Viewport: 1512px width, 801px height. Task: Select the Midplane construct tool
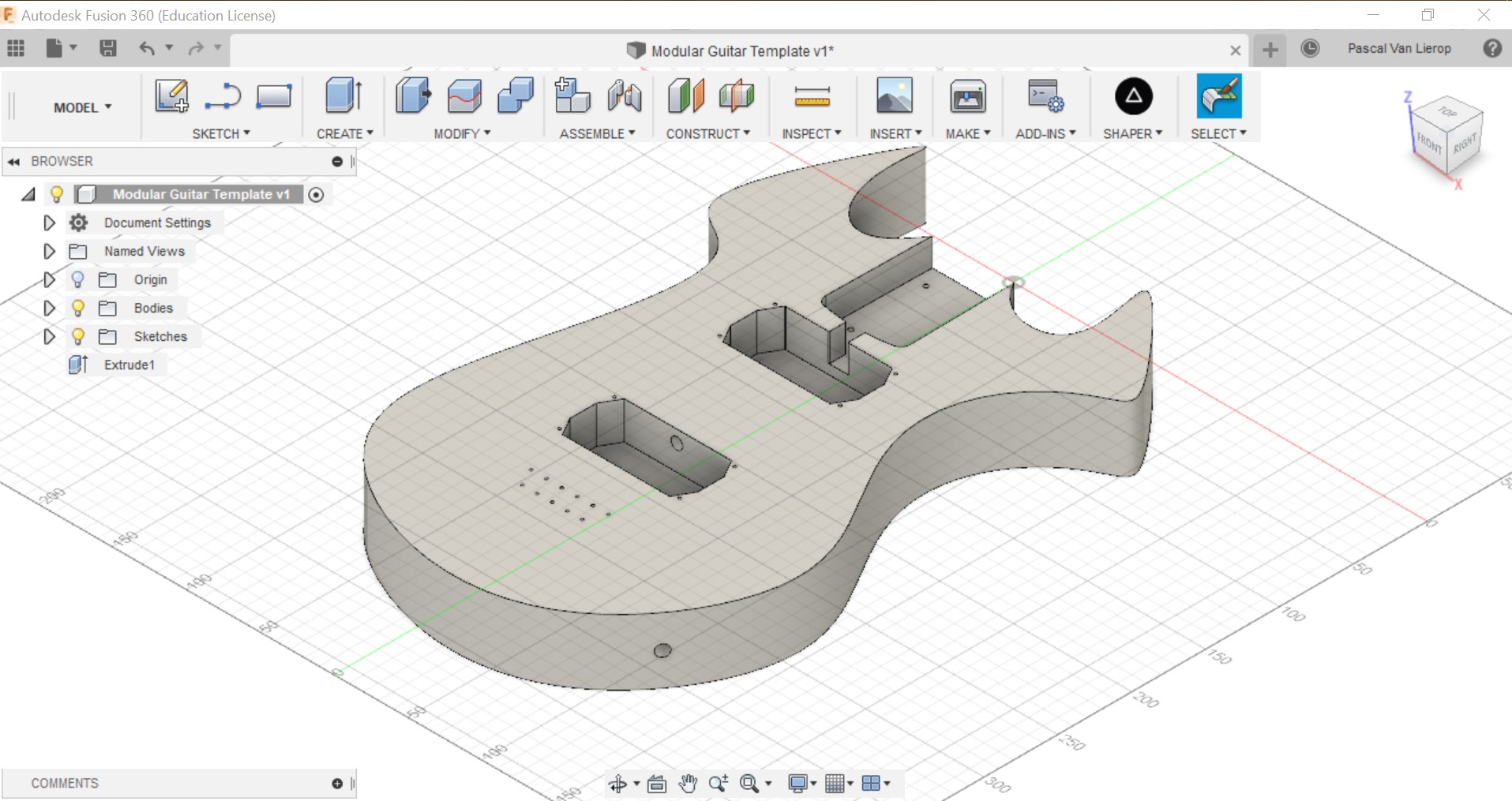737,96
